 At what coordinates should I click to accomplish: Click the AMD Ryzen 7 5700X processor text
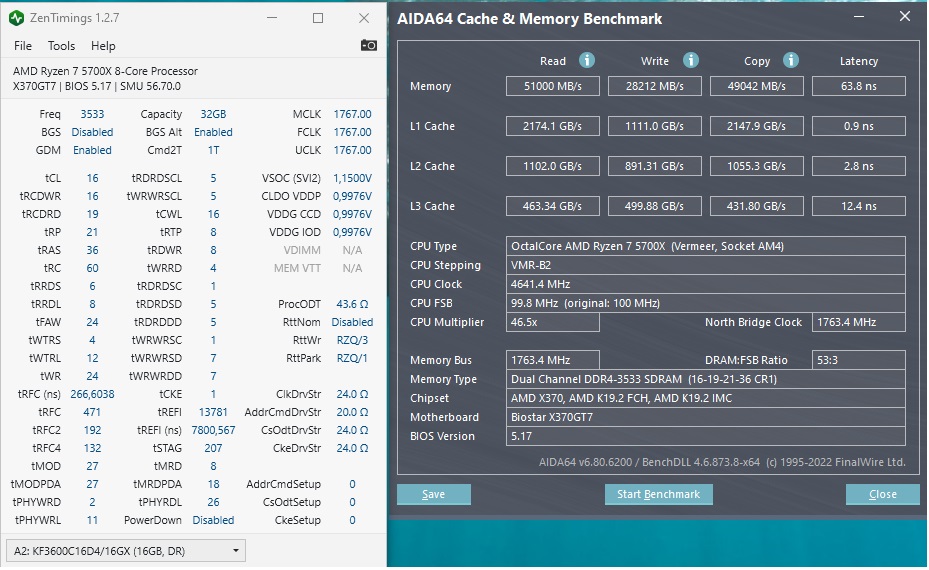(105, 71)
